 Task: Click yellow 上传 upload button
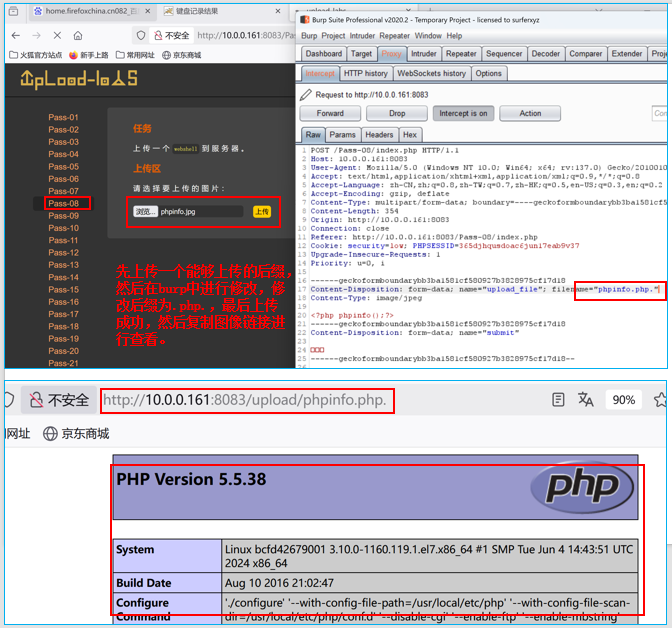point(262,212)
